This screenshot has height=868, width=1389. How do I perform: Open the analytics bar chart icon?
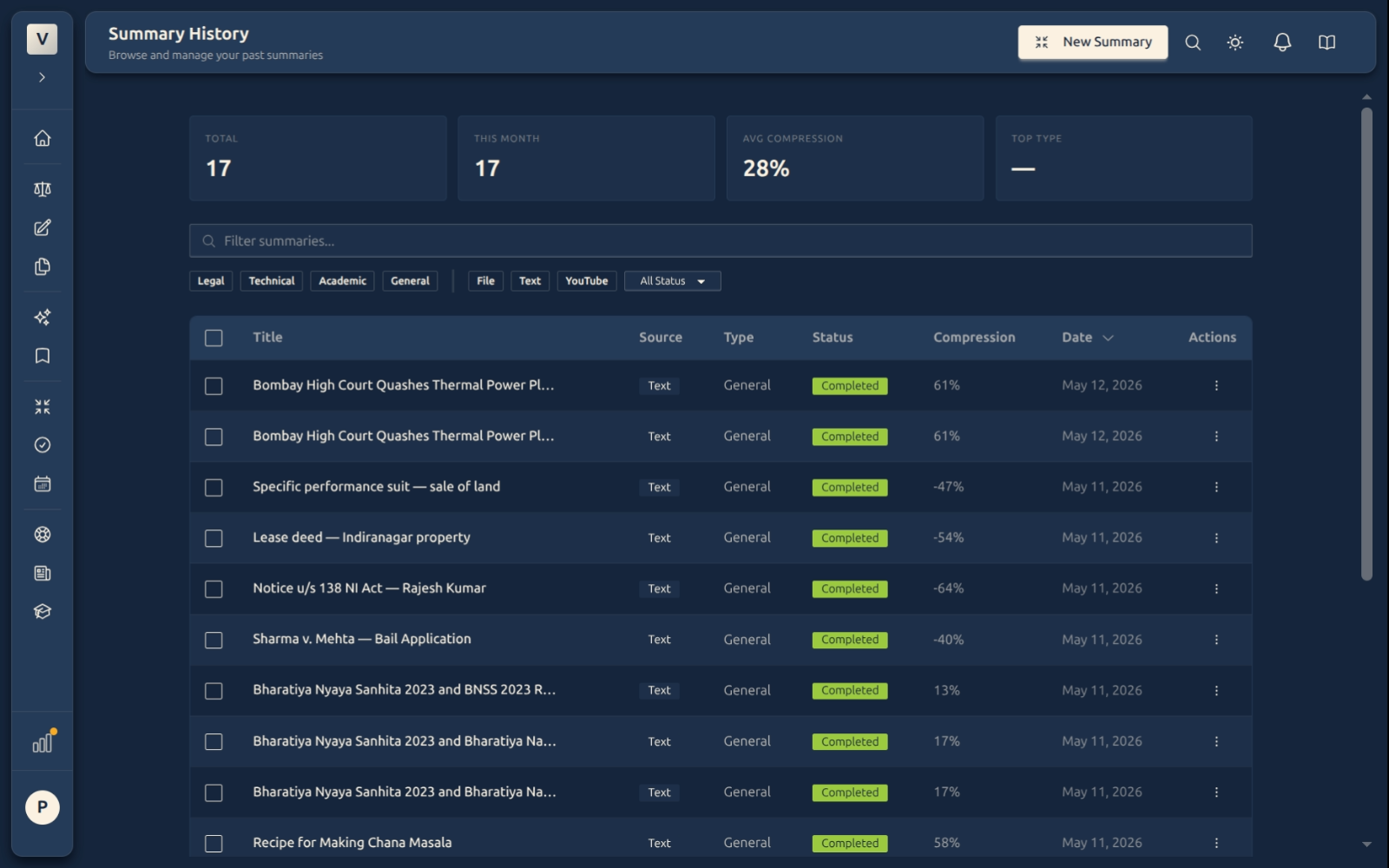tap(43, 743)
